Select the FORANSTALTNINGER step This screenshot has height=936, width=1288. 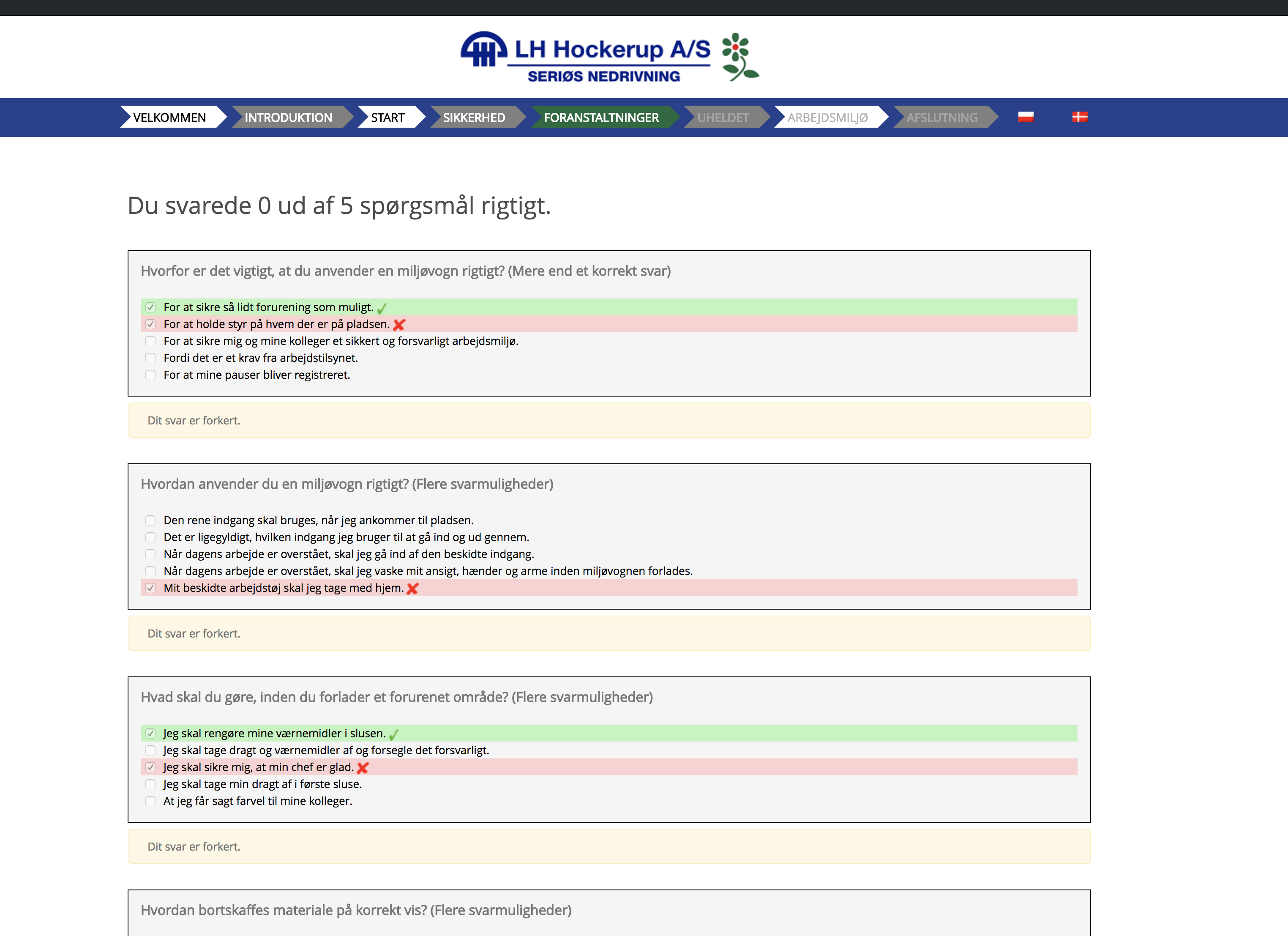[601, 118]
